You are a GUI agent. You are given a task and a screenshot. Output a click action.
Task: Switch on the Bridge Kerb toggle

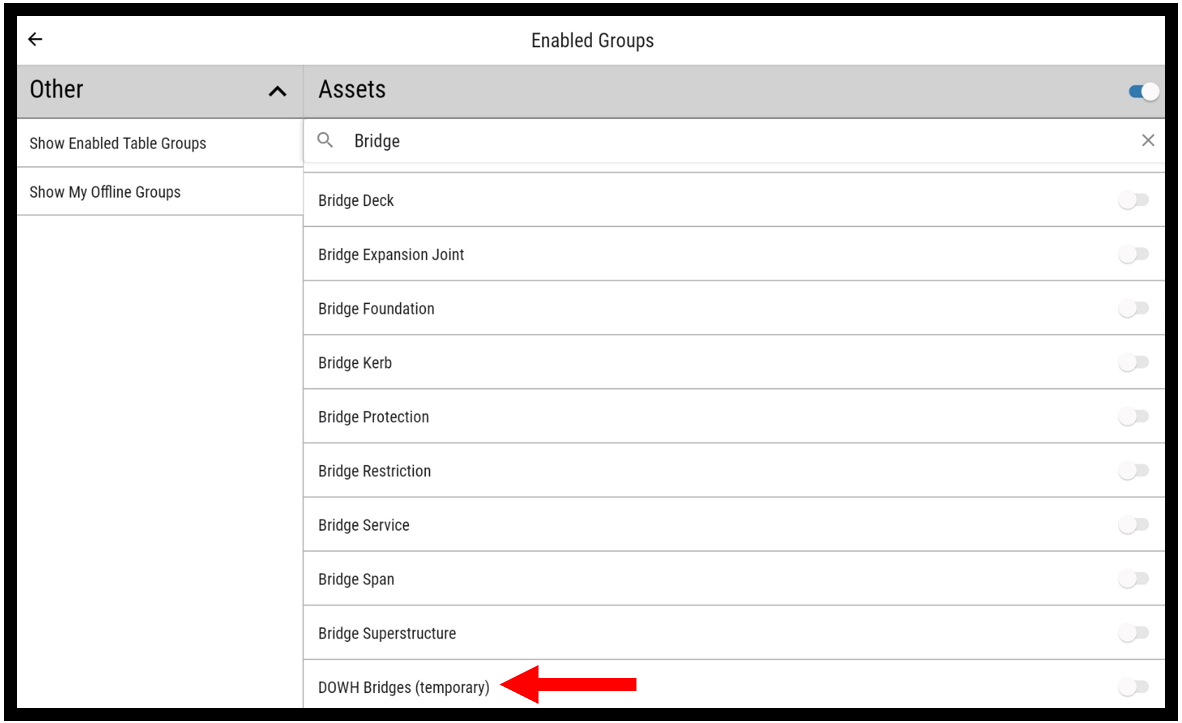pos(1133,363)
